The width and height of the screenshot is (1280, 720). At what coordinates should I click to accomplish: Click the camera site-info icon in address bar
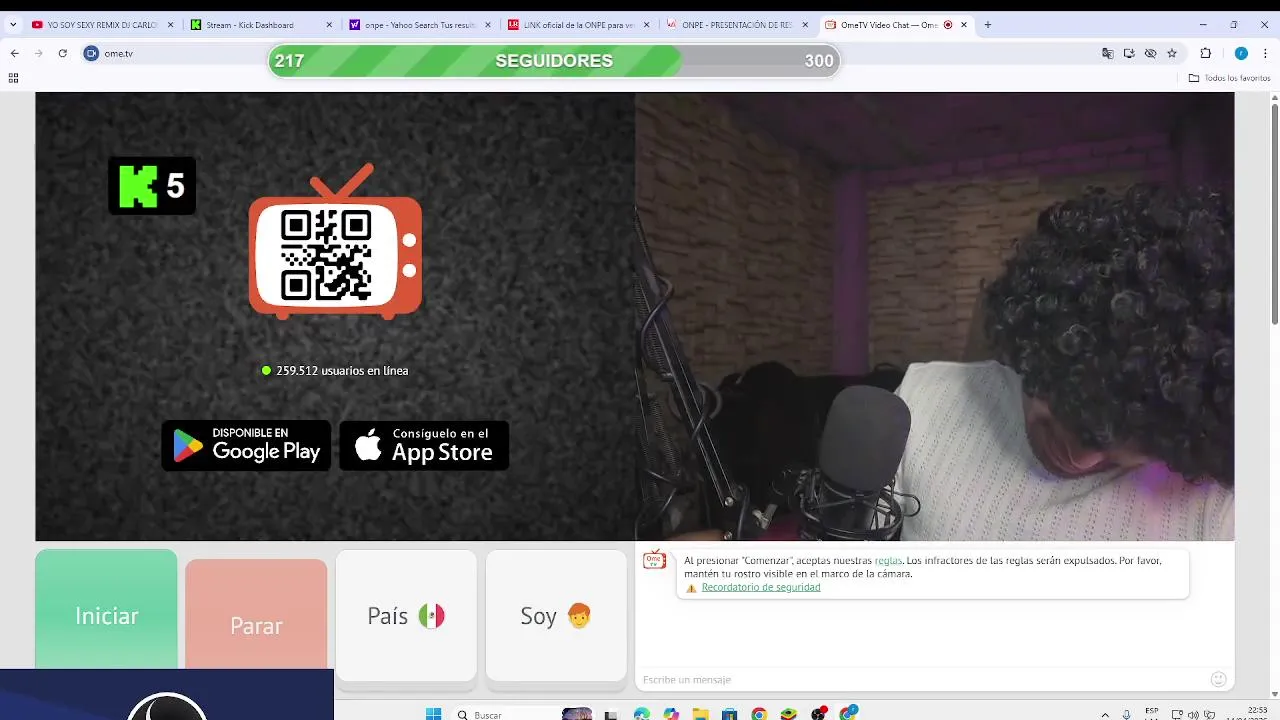click(x=91, y=53)
